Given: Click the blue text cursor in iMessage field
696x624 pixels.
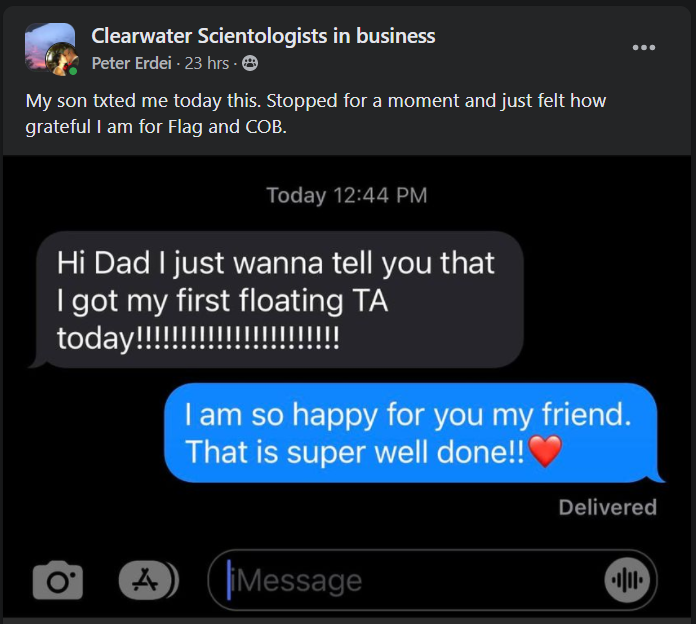Looking at the screenshot, I should click(x=229, y=580).
